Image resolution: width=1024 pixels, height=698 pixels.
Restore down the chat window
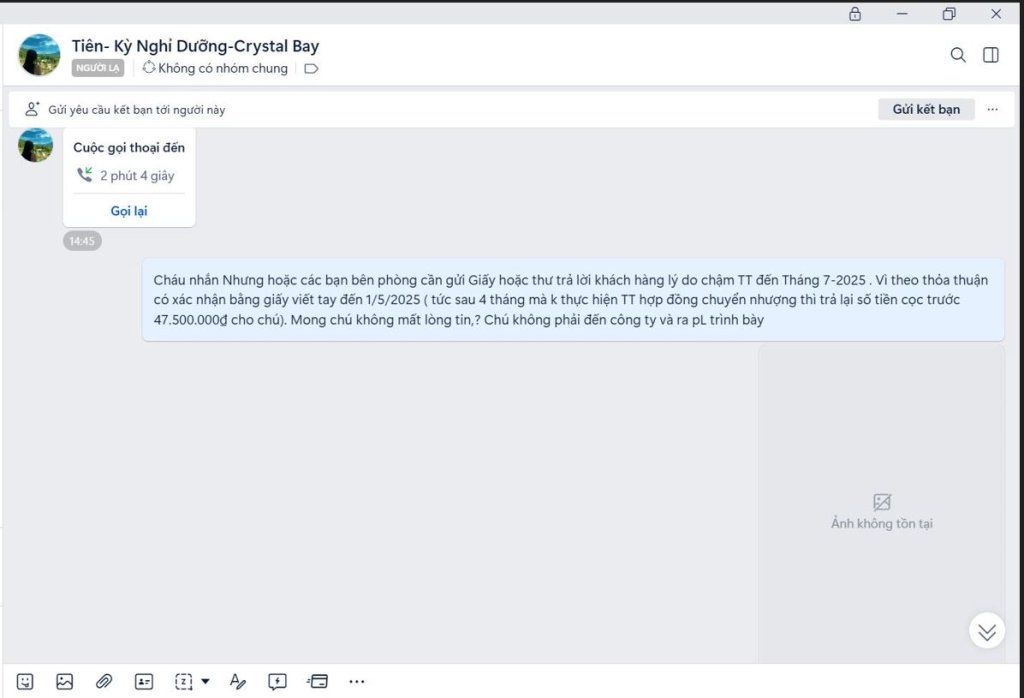tap(949, 14)
